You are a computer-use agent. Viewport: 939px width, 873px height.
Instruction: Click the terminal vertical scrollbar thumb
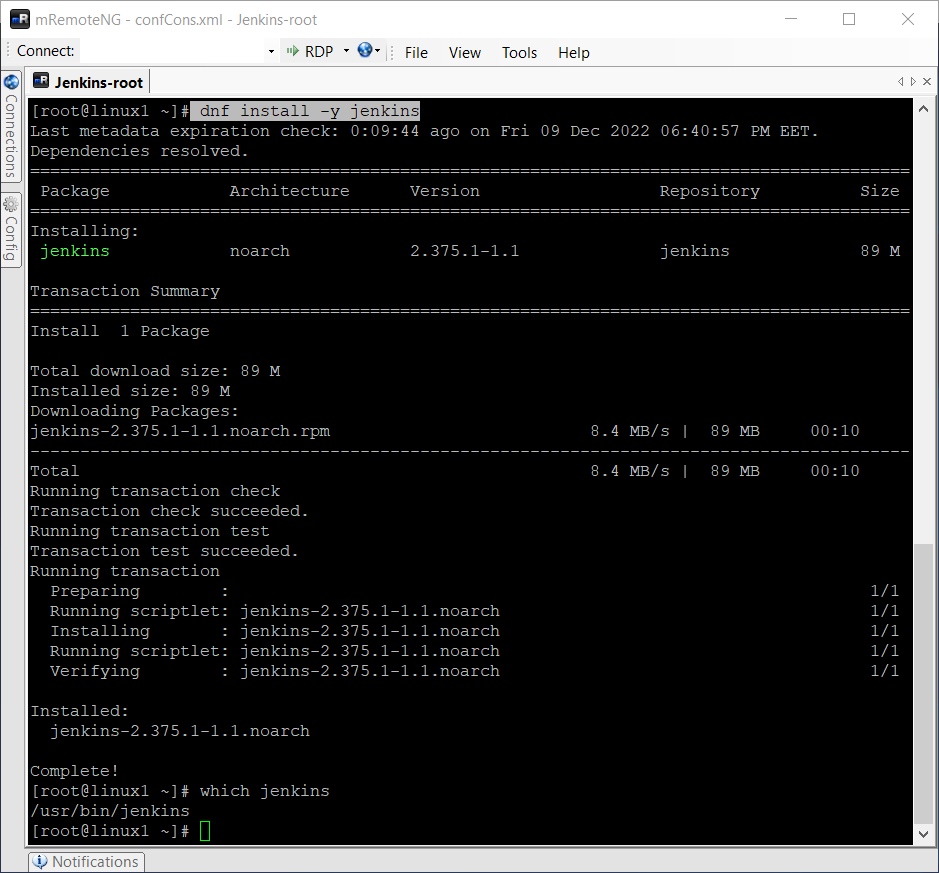click(x=923, y=683)
